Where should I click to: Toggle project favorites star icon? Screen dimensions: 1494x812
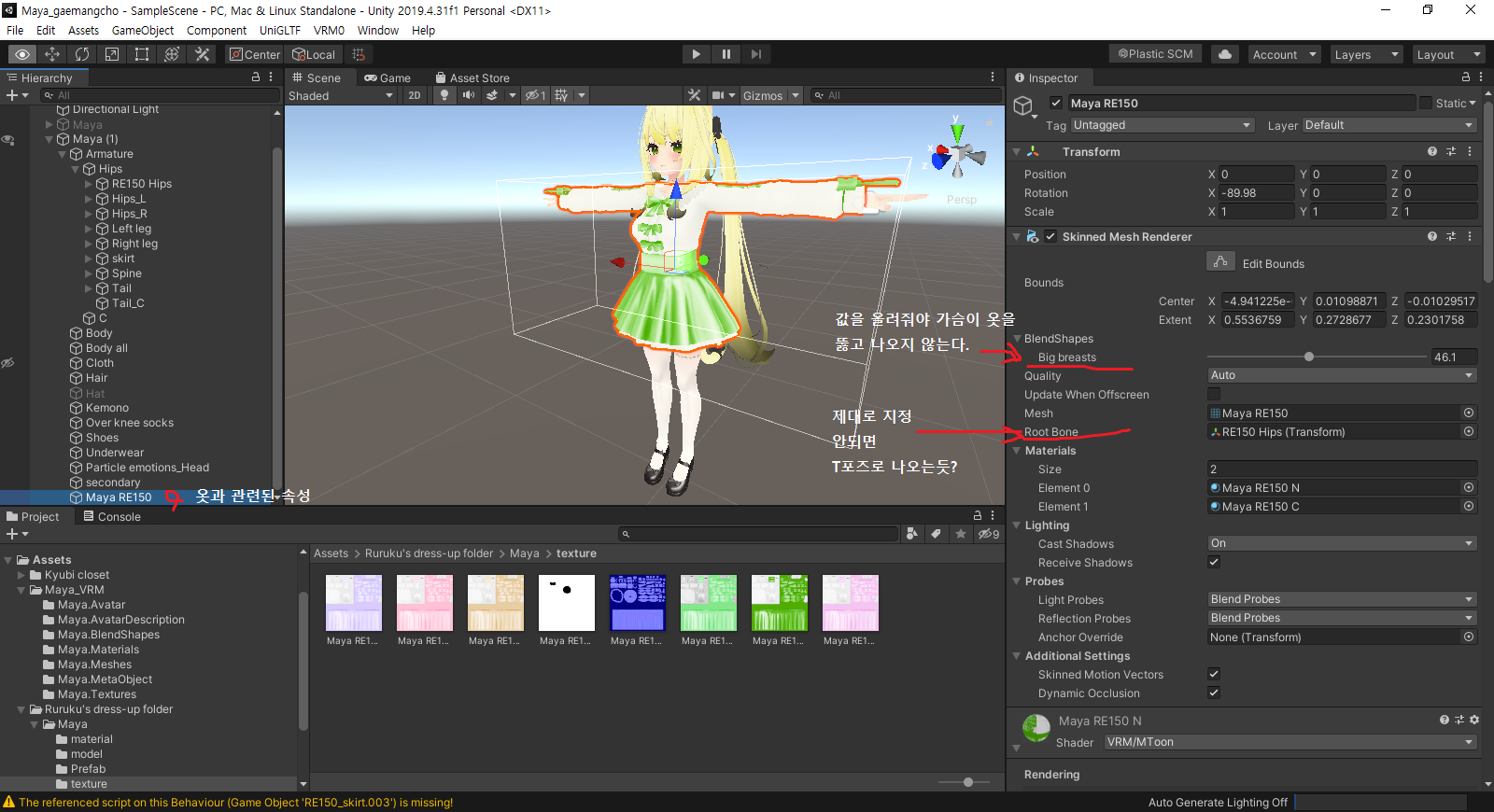(961, 534)
